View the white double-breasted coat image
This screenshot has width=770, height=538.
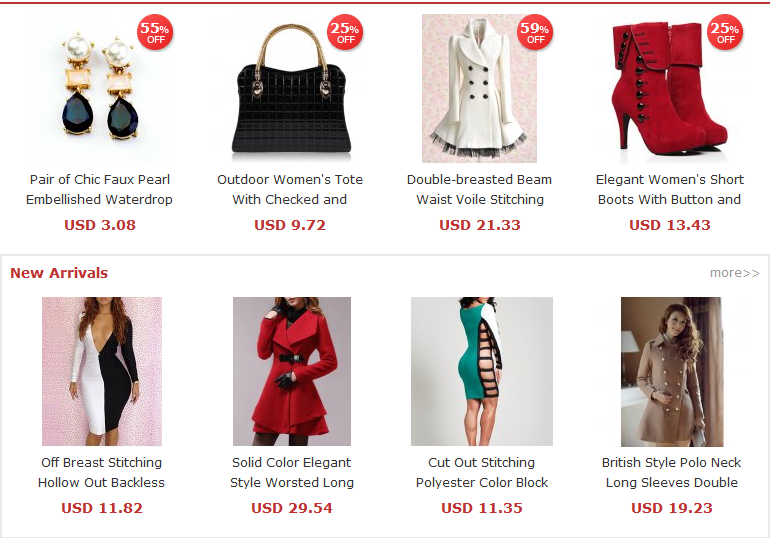479,88
